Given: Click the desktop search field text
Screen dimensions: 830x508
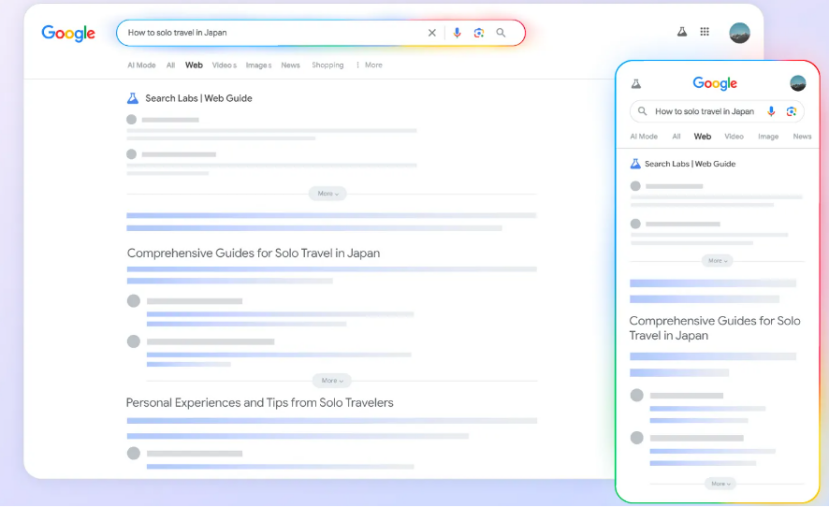Looking at the screenshot, I should (177, 33).
